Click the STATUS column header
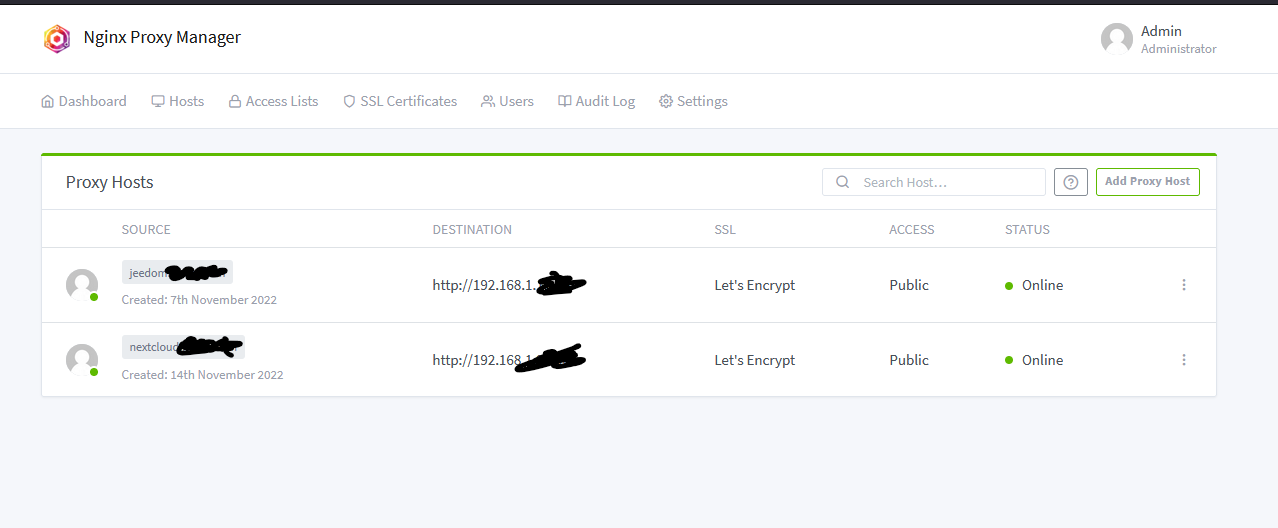This screenshot has width=1278, height=528. click(1027, 230)
